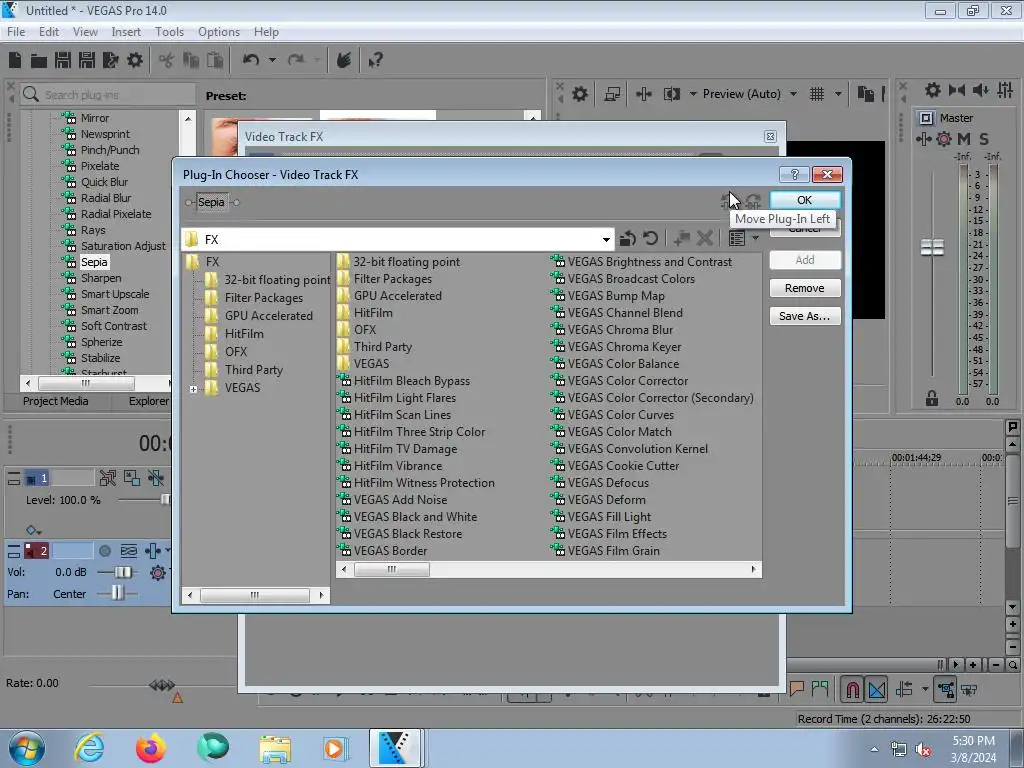Click the Remove button in chooser

pyautogui.click(x=805, y=288)
